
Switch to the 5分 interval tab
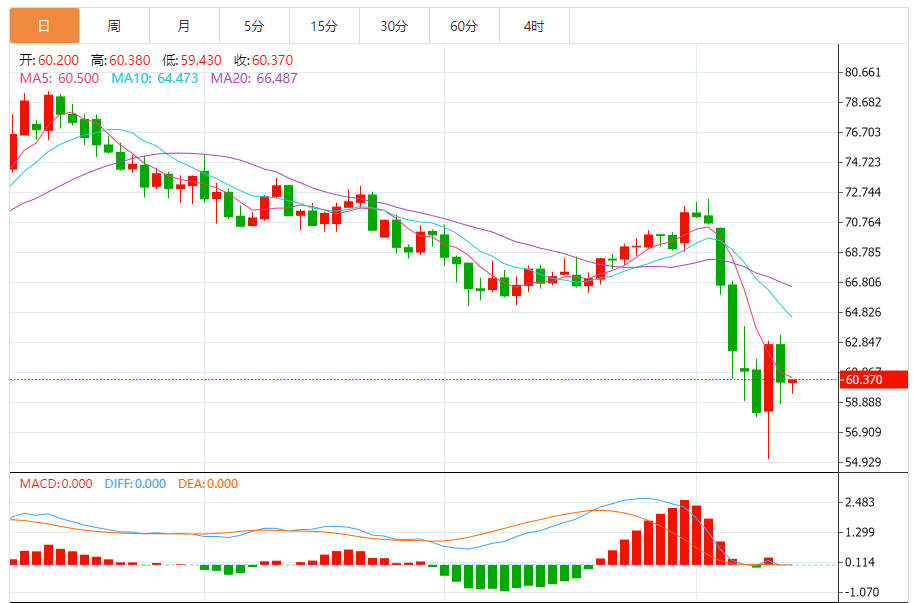254,26
